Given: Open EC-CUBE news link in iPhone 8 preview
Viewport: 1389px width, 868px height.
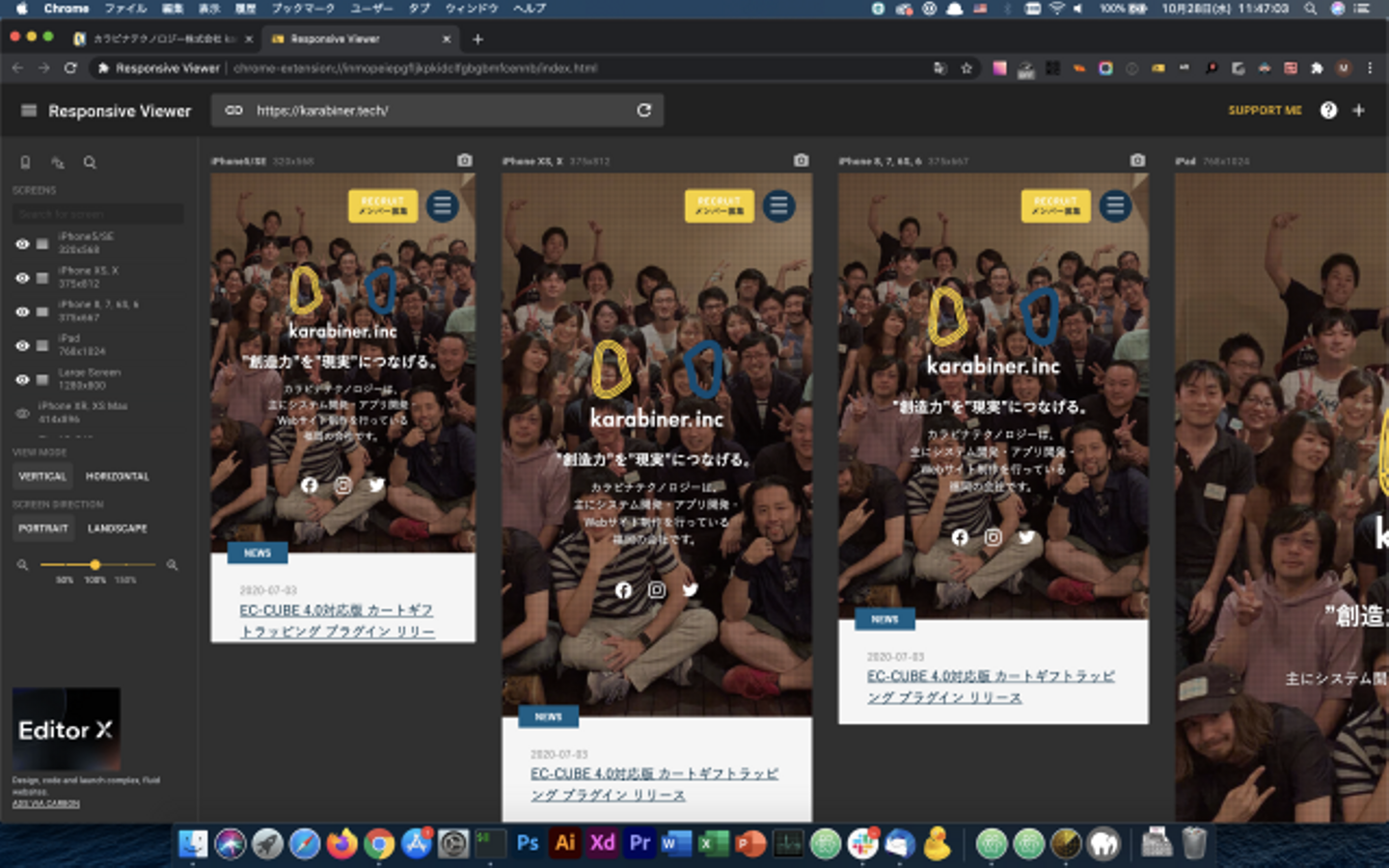Looking at the screenshot, I should (991, 687).
